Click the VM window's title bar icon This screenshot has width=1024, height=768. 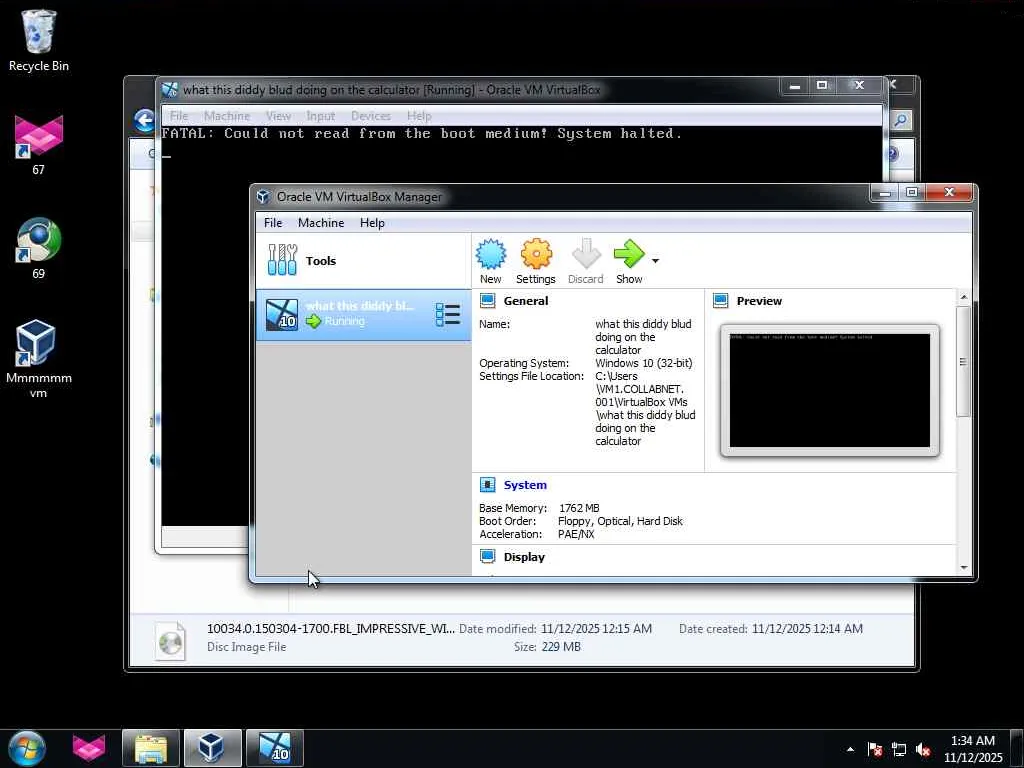[x=170, y=89]
